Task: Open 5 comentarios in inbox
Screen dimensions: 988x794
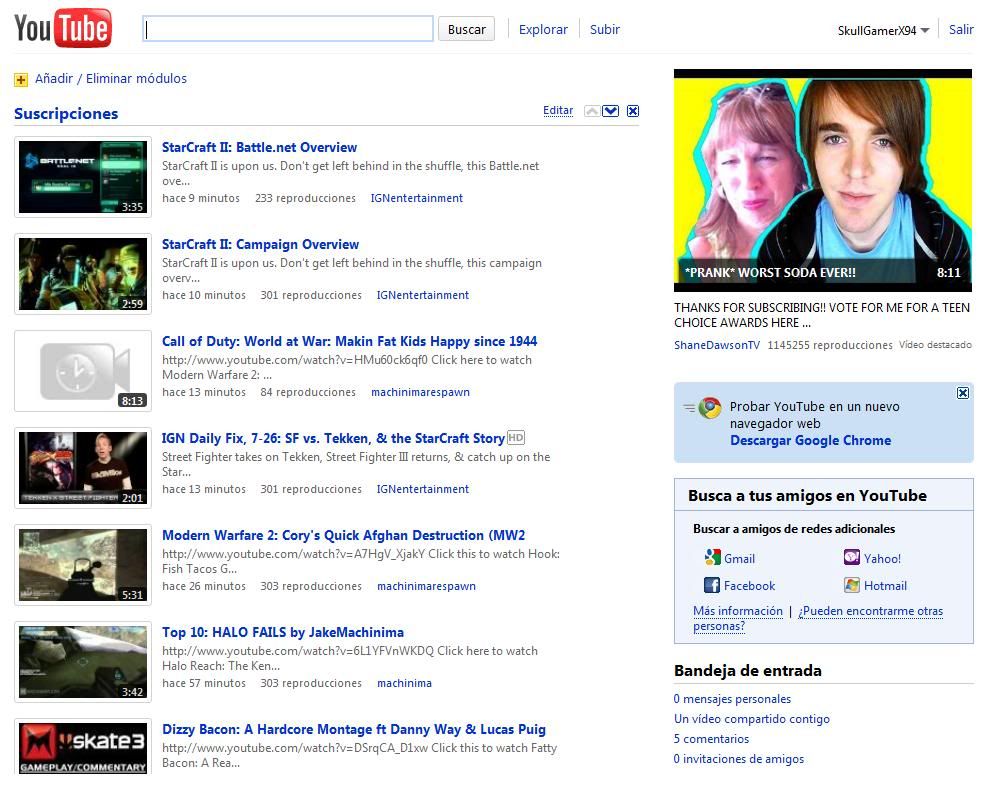Action: click(x=711, y=739)
